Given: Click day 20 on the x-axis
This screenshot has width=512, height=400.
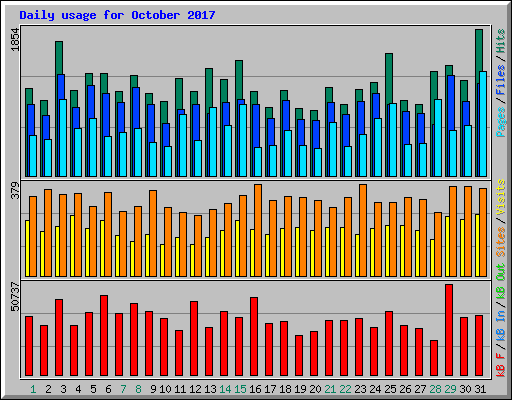Looking at the screenshot, I should tap(315, 389).
